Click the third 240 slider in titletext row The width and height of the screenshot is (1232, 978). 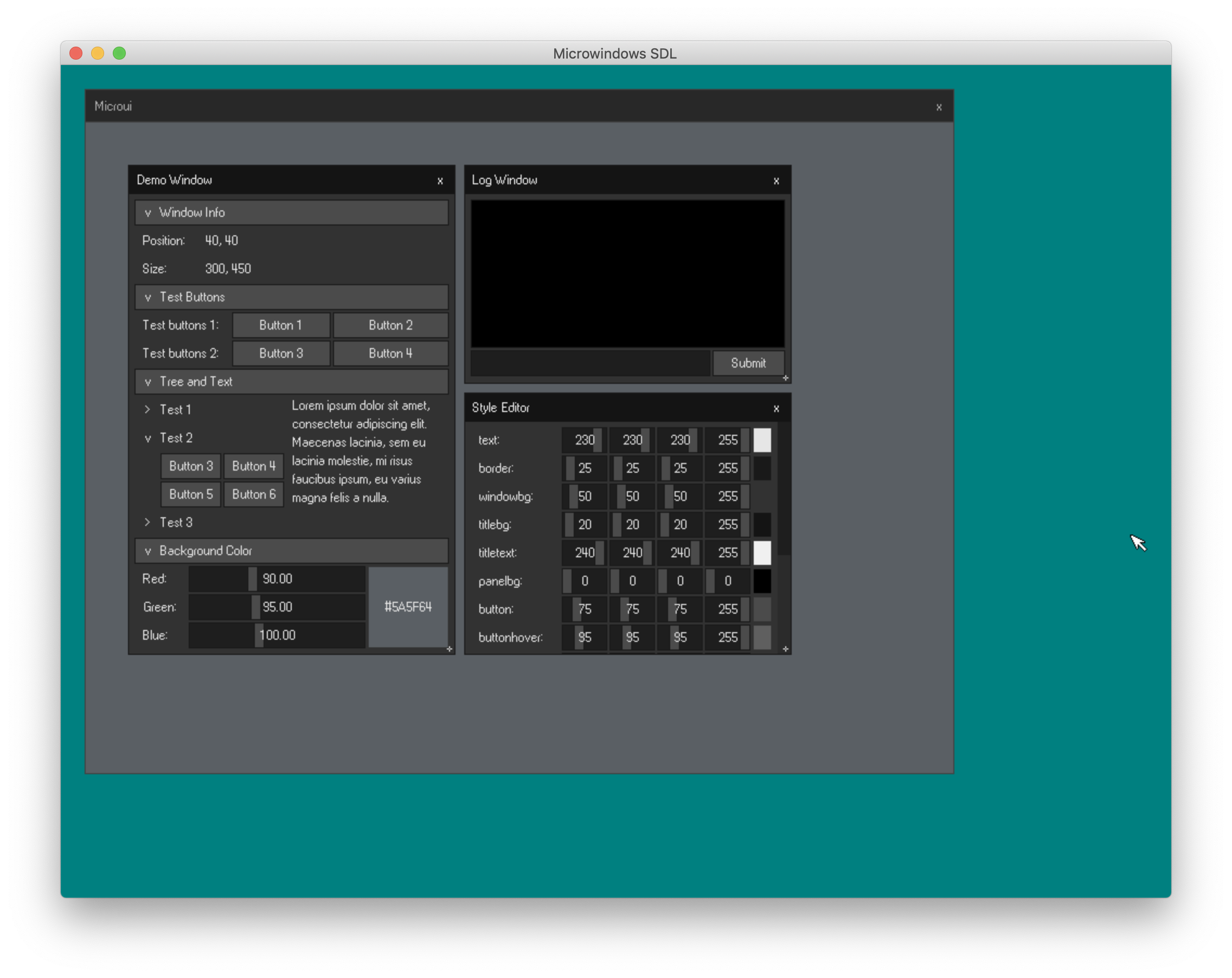pyautogui.click(x=680, y=553)
